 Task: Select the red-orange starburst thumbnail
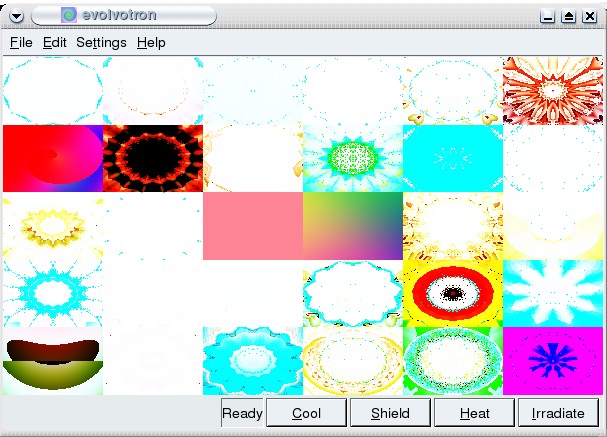click(553, 91)
